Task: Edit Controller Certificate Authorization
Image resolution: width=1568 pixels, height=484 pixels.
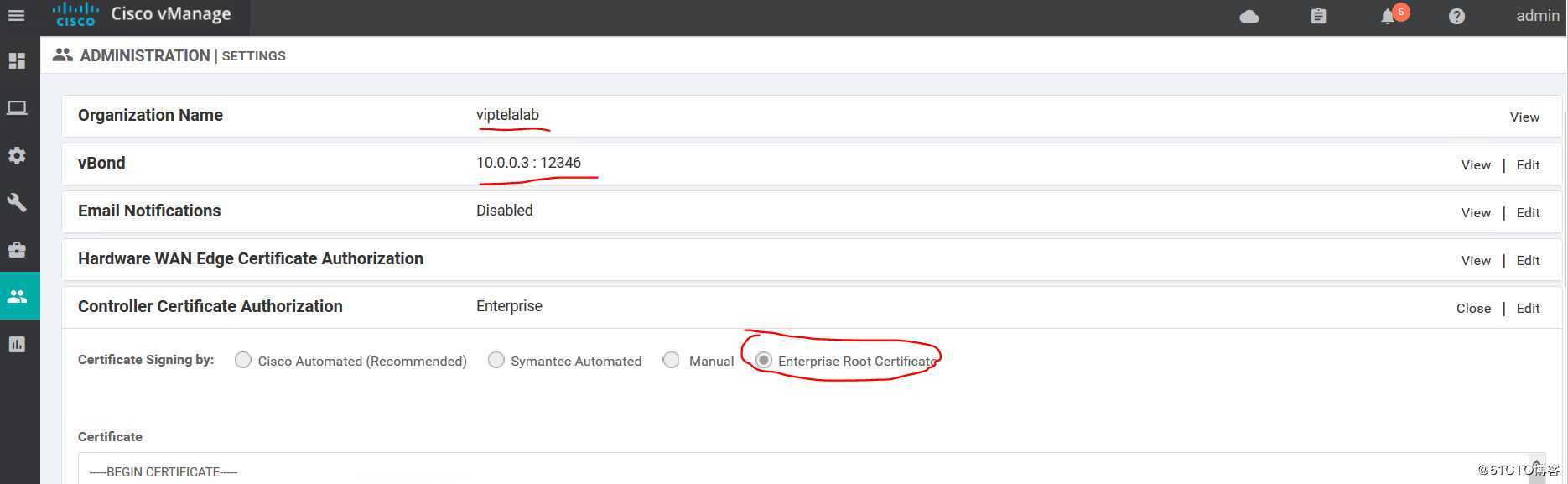Action: [x=1528, y=308]
